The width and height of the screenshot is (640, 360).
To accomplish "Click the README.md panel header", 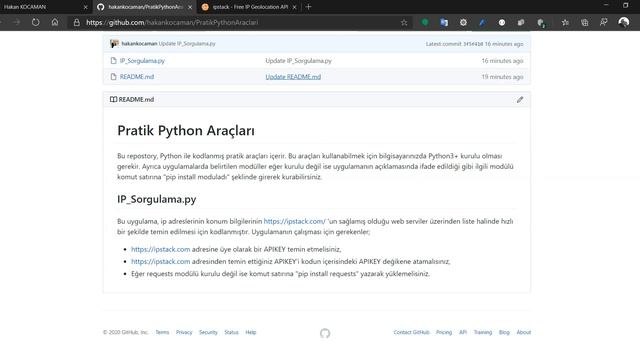I will [x=317, y=100].
